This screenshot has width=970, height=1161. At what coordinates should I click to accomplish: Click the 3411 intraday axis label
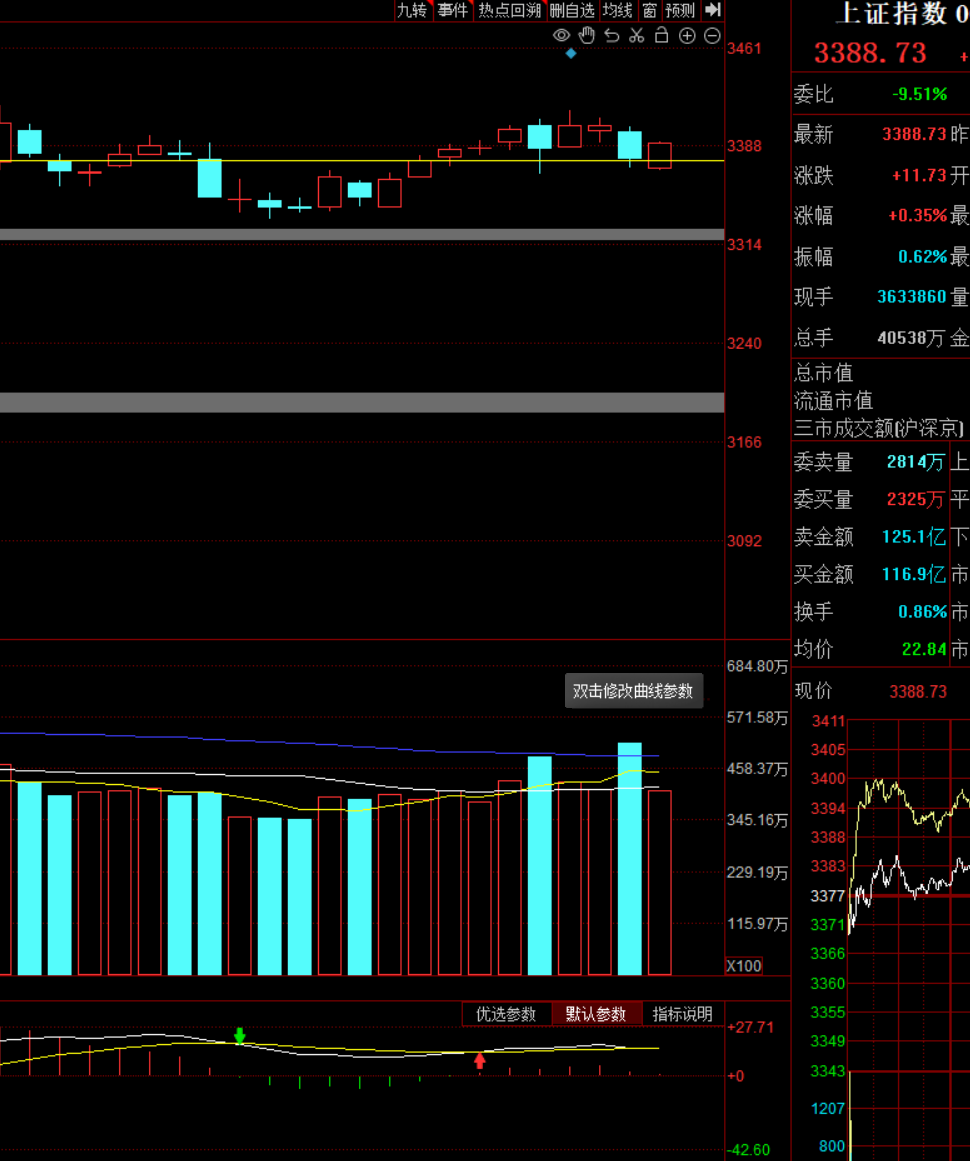tap(828, 721)
